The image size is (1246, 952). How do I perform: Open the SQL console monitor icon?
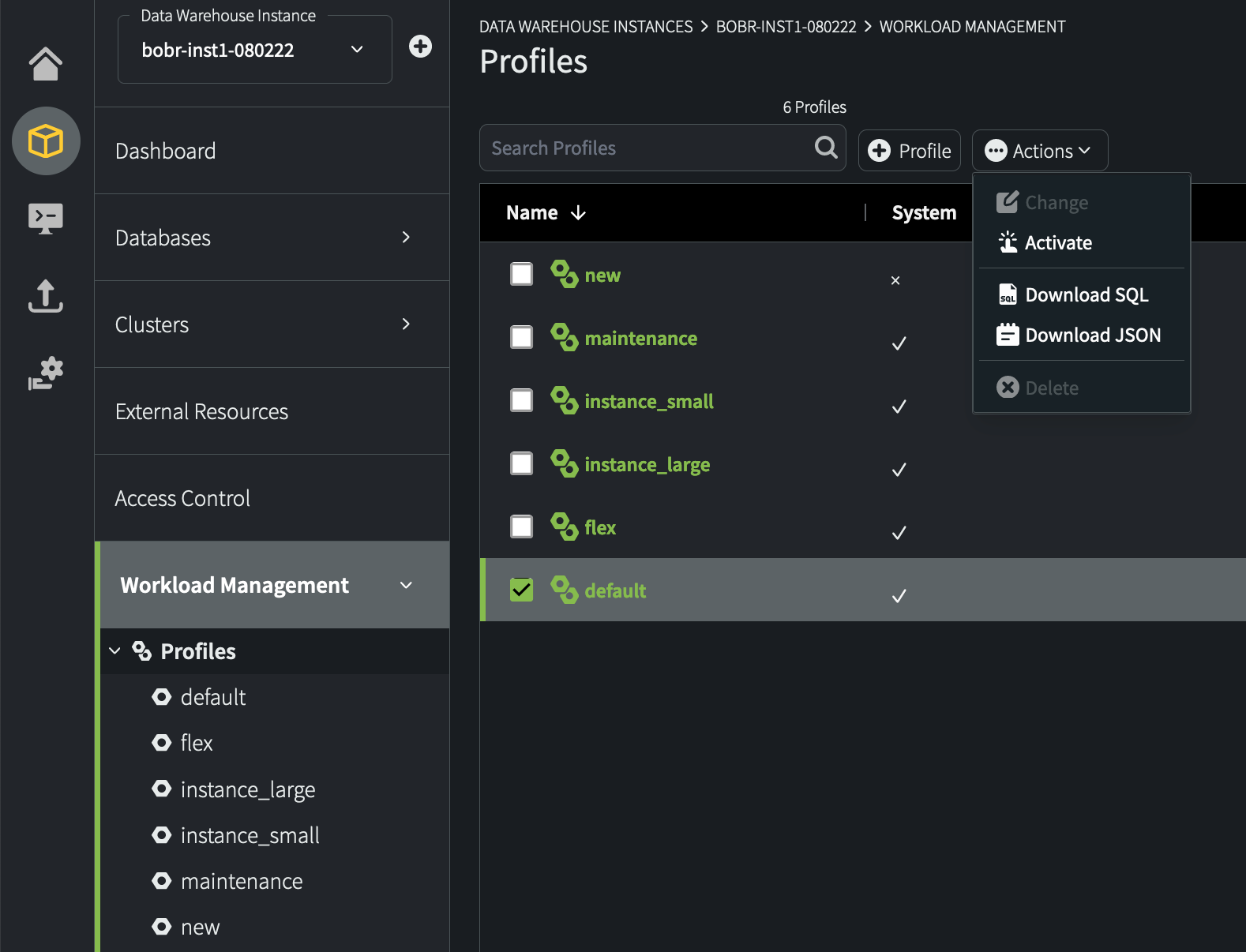pos(45,218)
